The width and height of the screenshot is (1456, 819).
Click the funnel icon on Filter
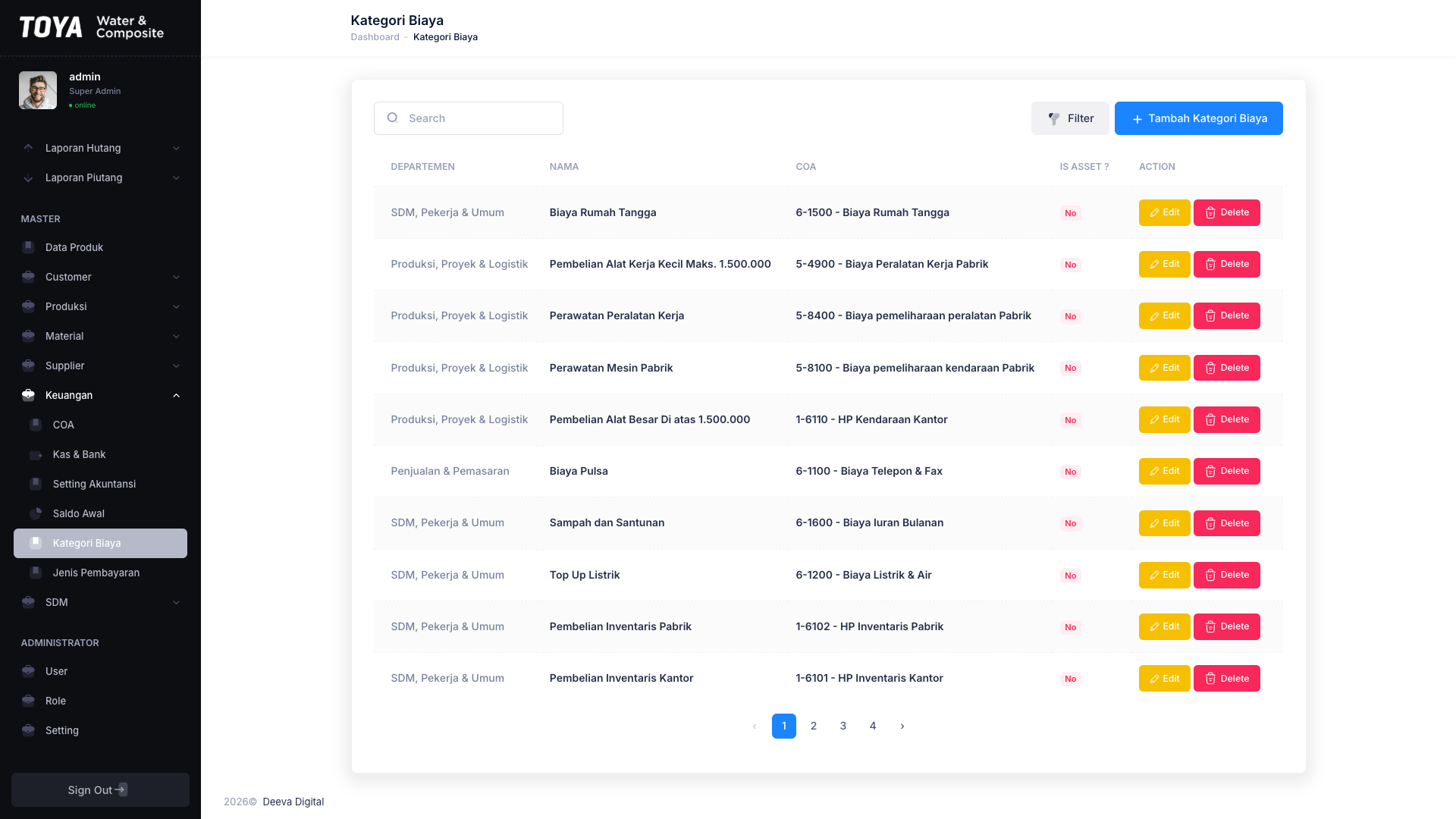coord(1054,118)
